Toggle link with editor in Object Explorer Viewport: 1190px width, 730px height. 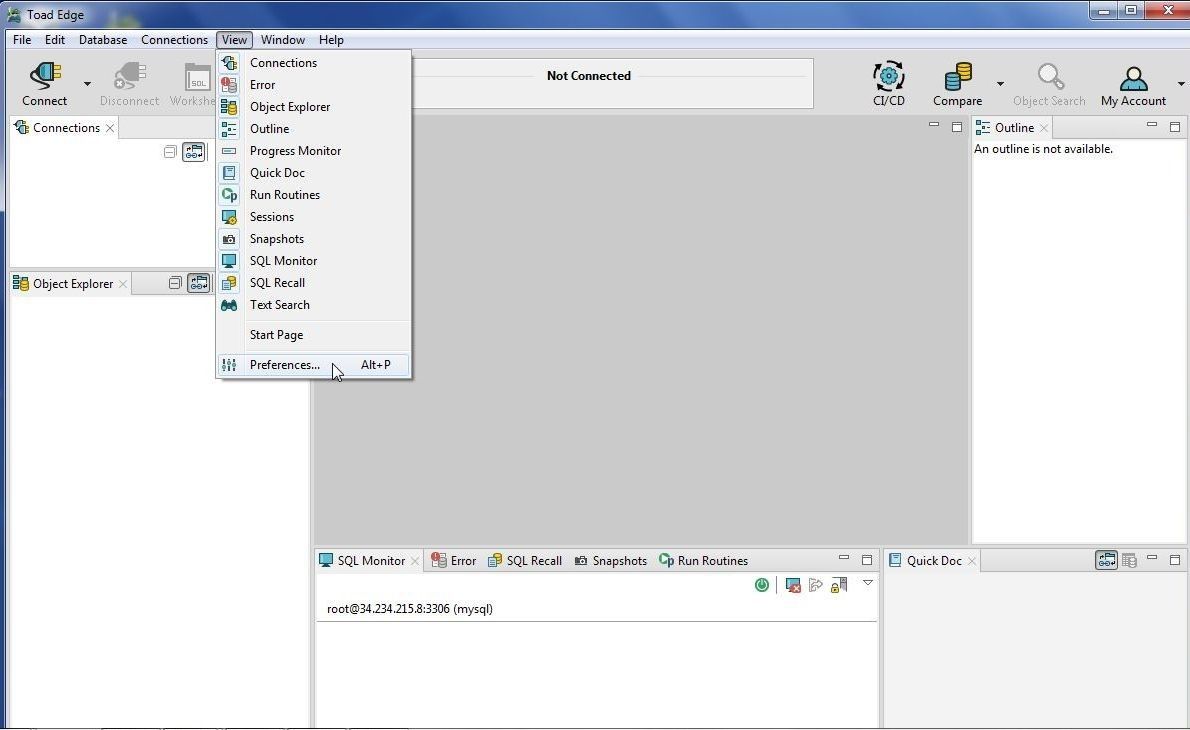[199, 284]
